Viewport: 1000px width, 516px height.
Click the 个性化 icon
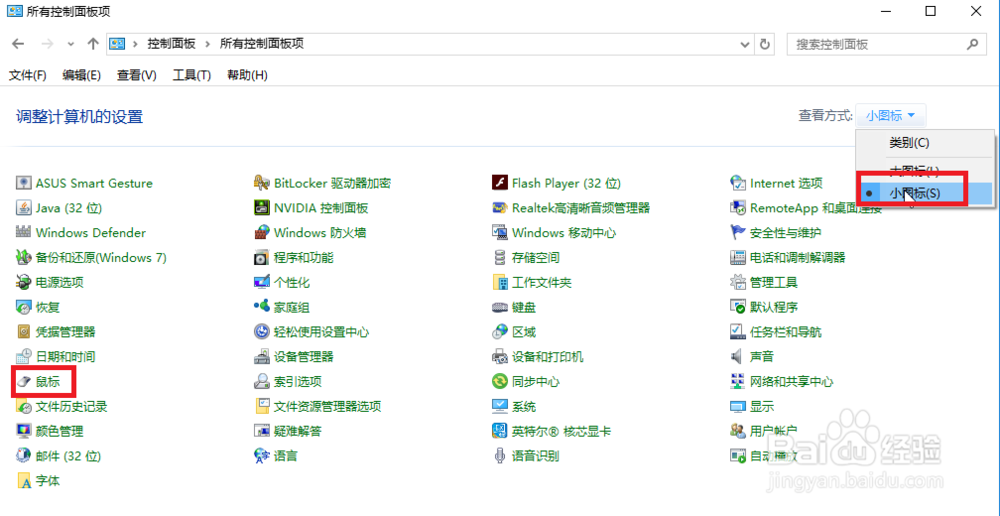[x=261, y=283]
